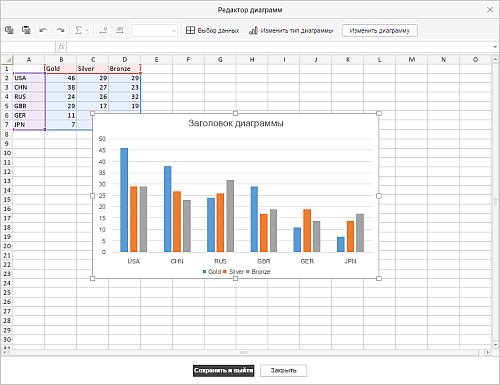Click the USA cell
This screenshot has height=385, width=500.
coord(29,78)
